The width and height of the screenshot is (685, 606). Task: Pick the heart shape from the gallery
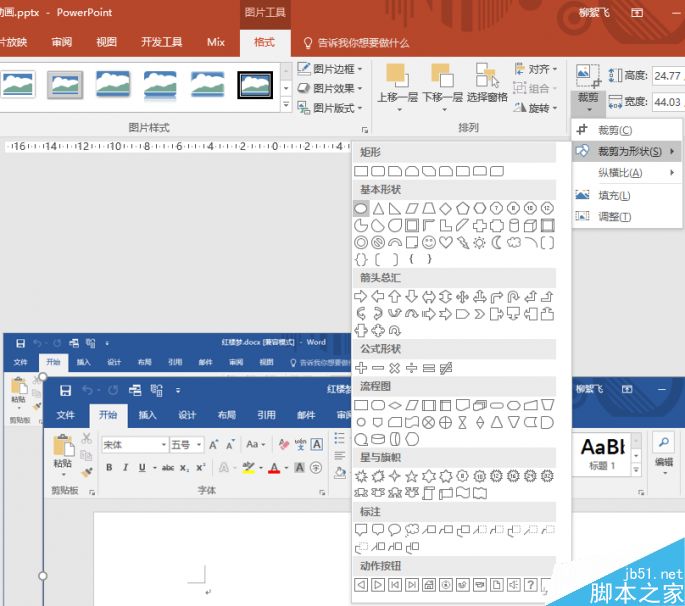coord(446,242)
